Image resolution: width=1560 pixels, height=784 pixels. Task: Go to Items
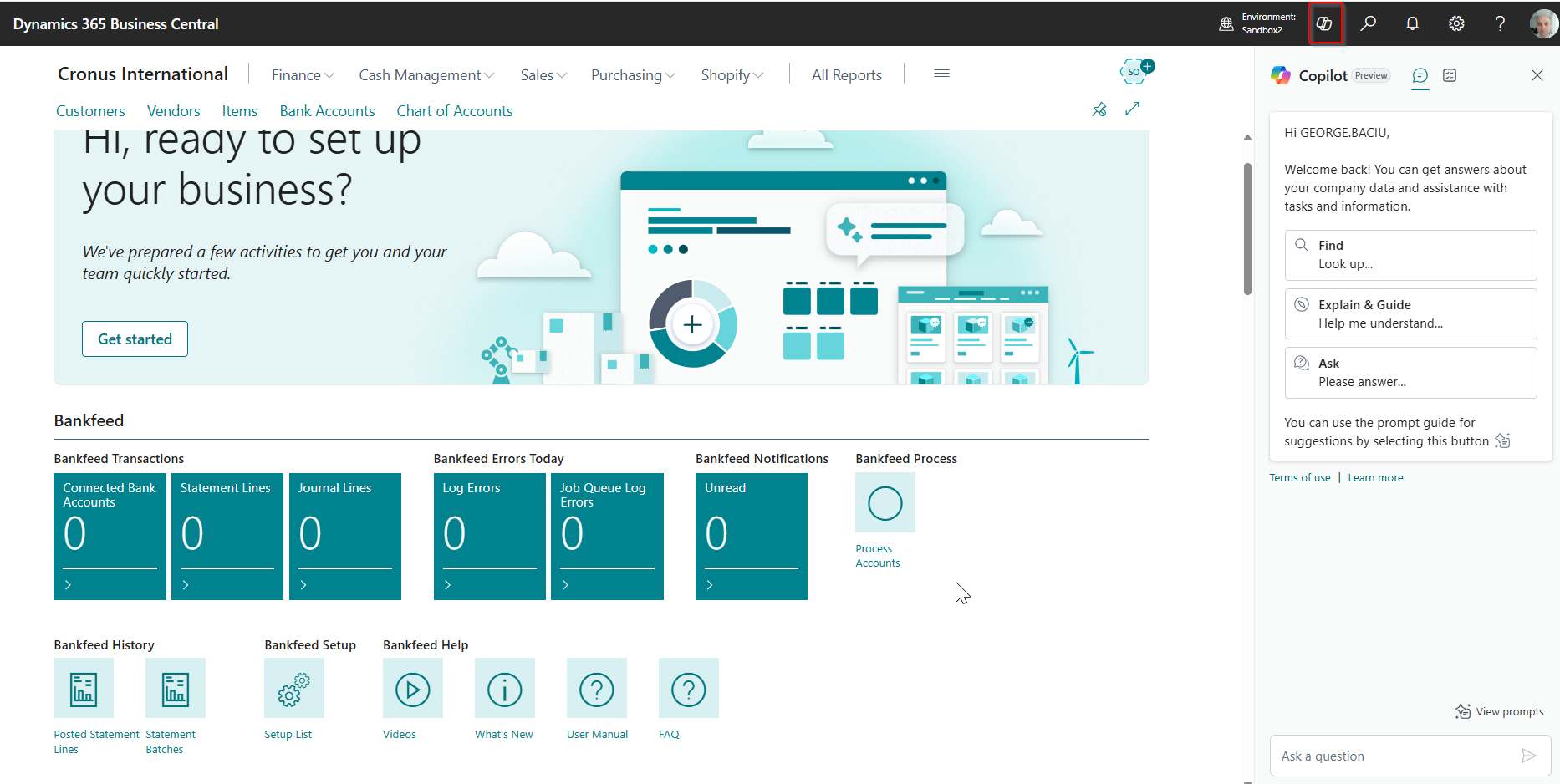240,111
